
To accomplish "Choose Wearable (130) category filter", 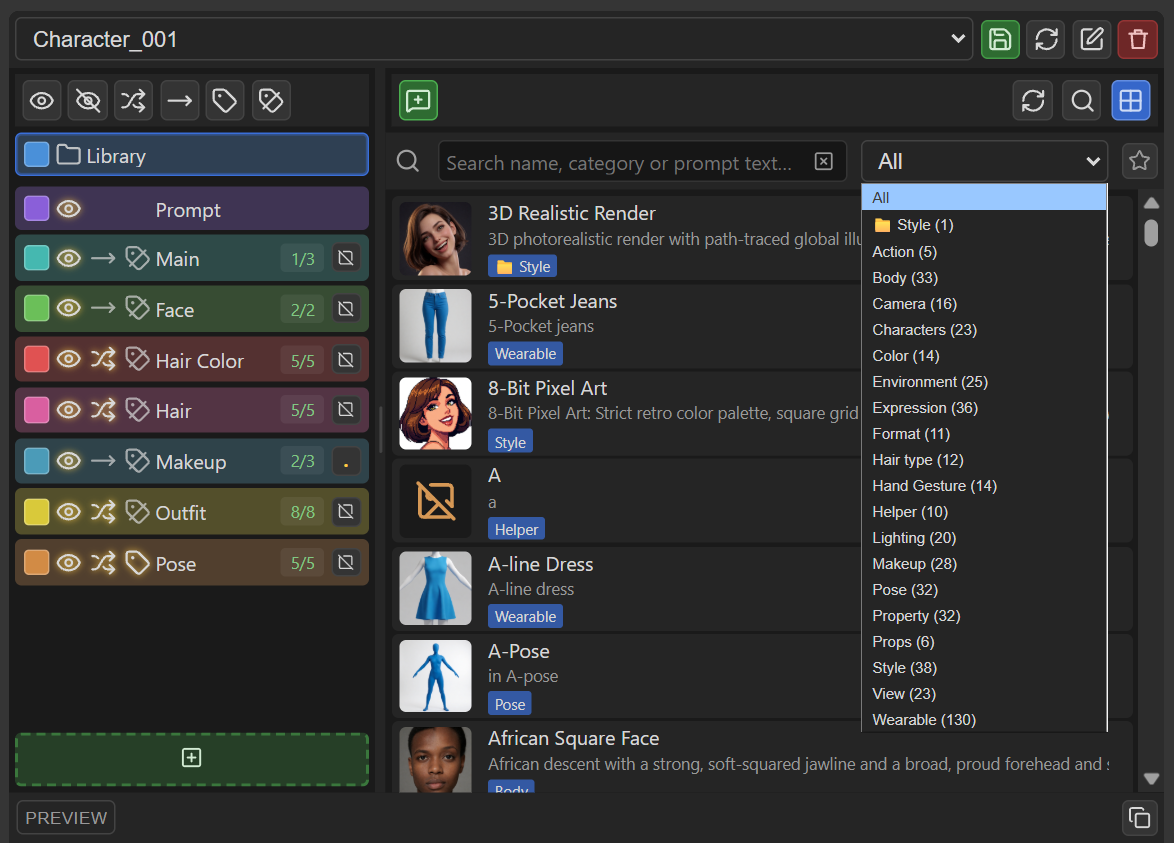I will click(984, 719).
